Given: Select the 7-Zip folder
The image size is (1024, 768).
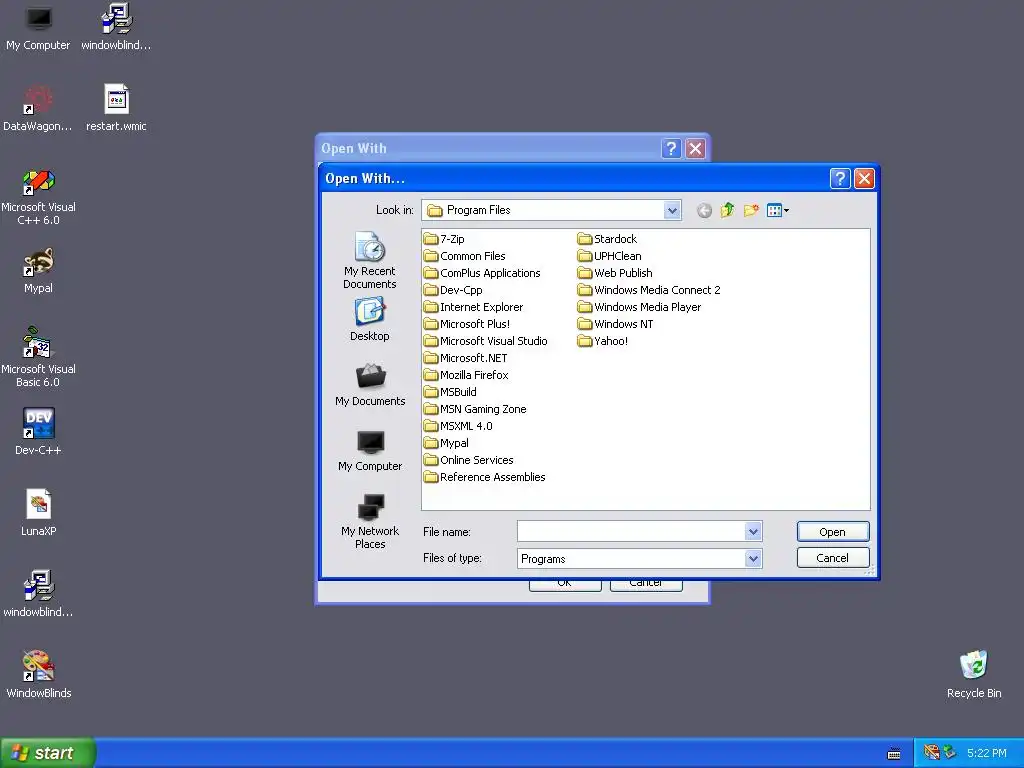Looking at the screenshot, I should coord(444,239).
